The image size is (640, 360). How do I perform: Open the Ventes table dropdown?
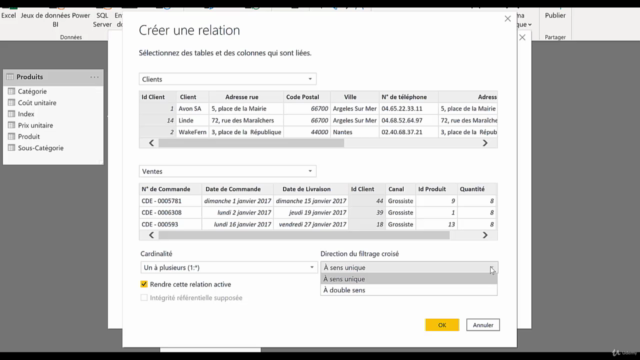(227, 171)
